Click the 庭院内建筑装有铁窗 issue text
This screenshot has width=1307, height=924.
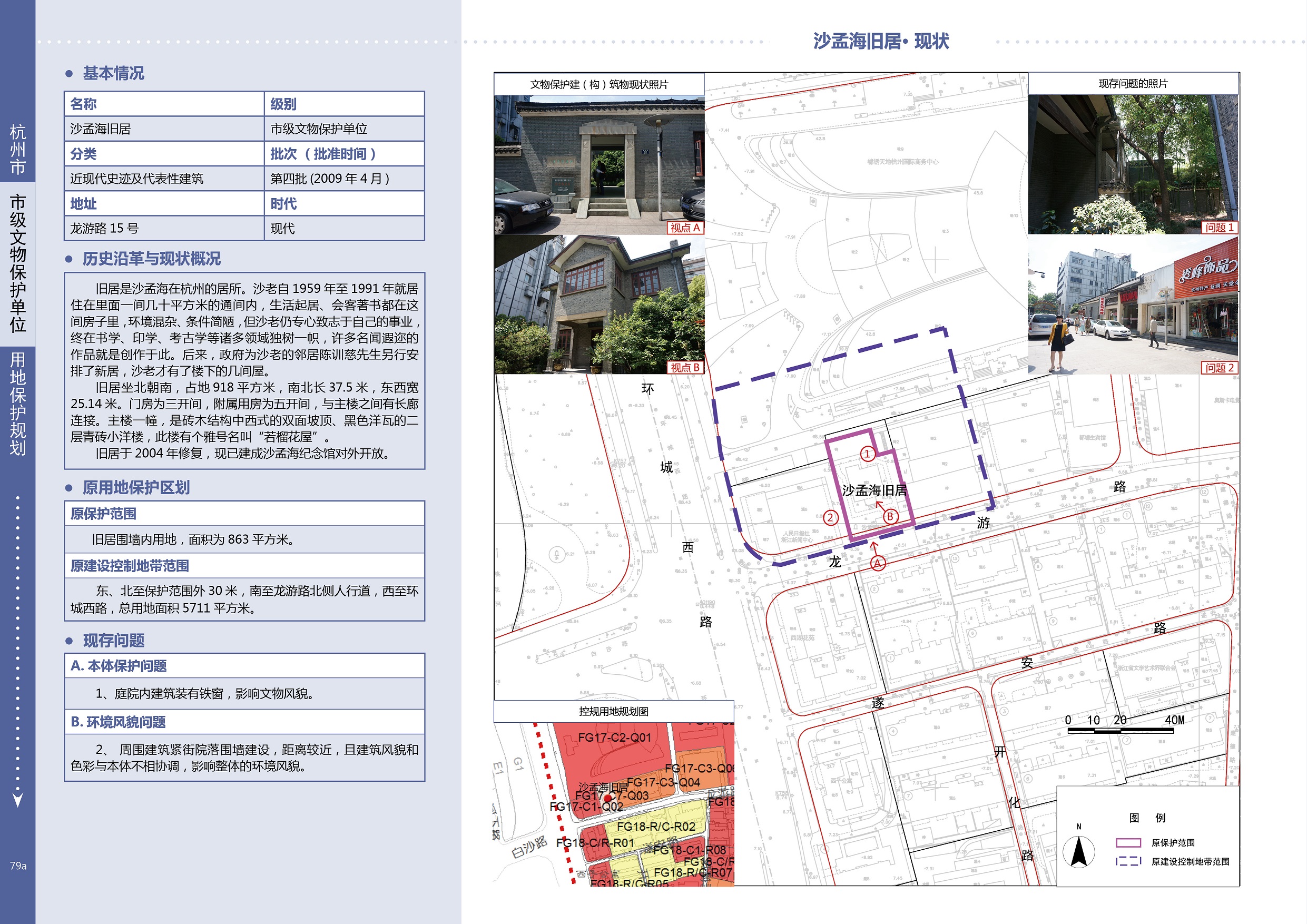click(205, 693)
